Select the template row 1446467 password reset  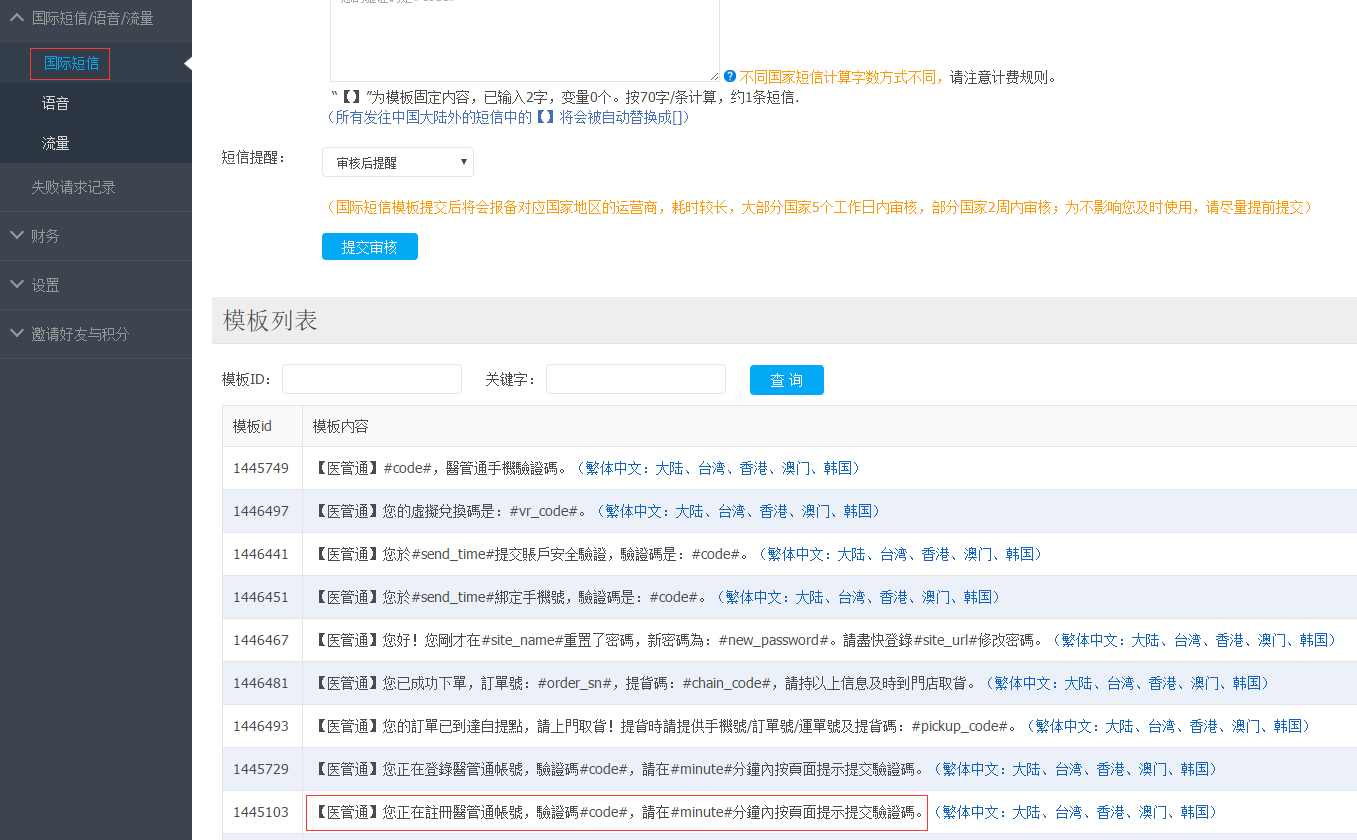point(261,640)
